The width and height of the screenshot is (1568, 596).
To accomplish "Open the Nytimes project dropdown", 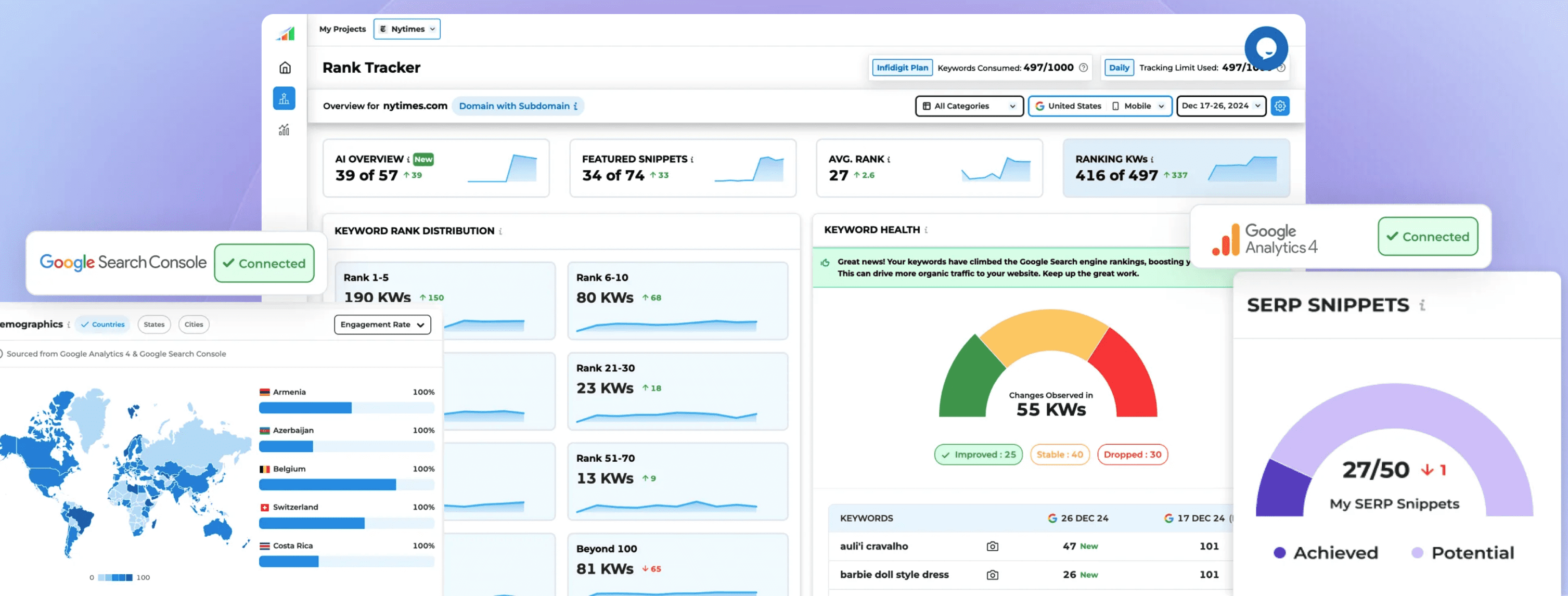I will (x=407, y=29).
